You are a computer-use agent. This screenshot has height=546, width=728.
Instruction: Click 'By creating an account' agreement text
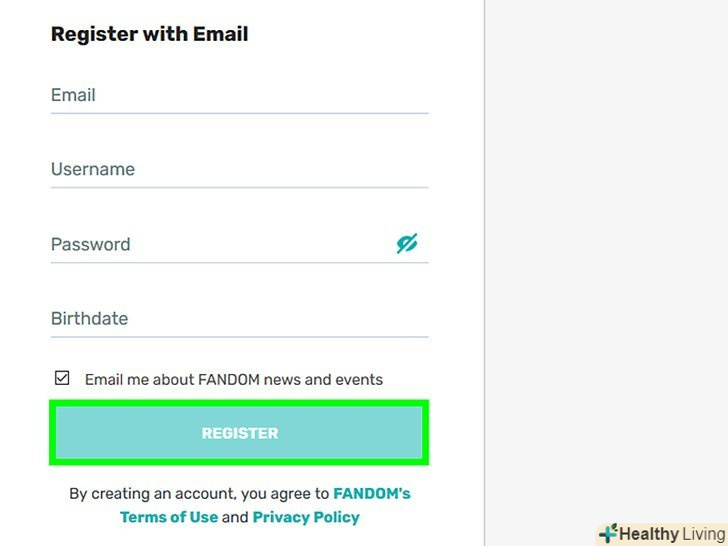(198, 494)
